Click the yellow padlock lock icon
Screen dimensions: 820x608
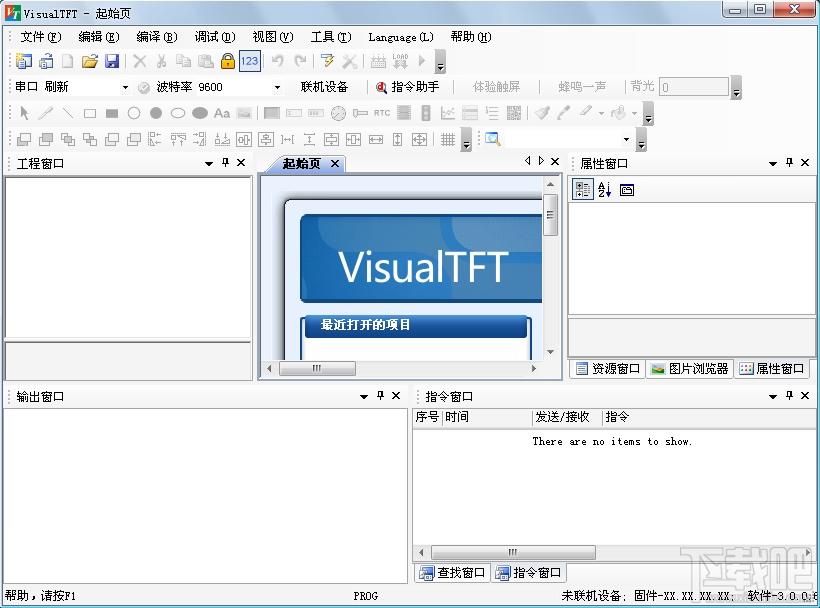[x=227, y=61]
